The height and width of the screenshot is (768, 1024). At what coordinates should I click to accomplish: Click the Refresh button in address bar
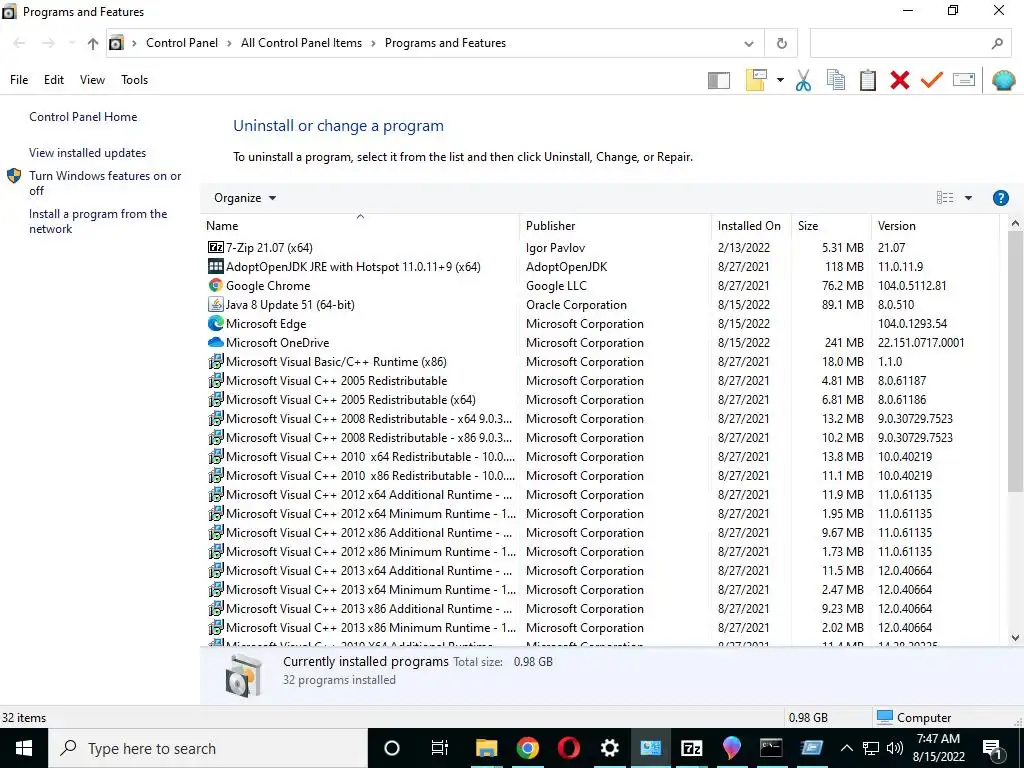[x=782, y=44]
